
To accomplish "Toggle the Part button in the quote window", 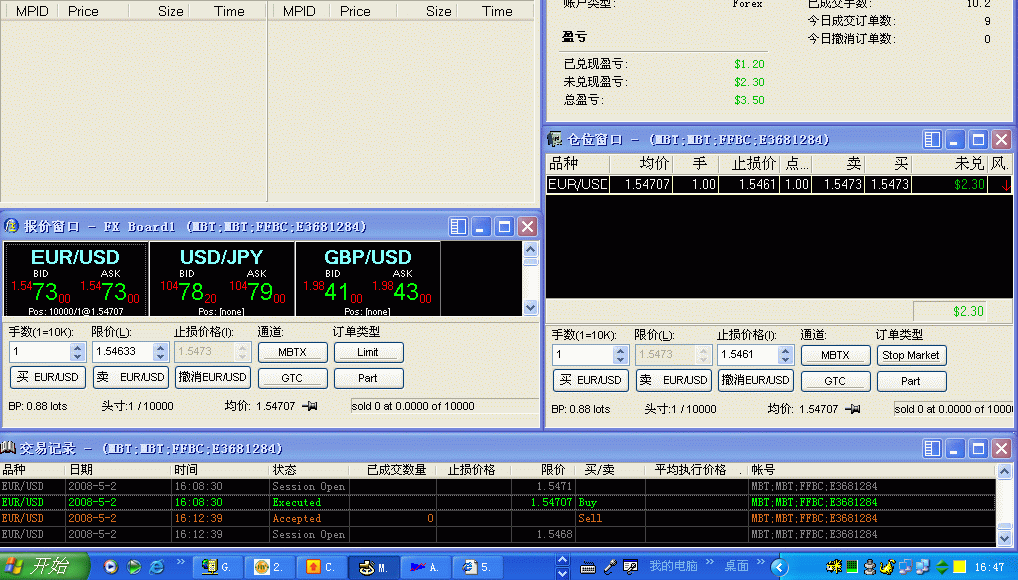I will click(x=369, y=378).
